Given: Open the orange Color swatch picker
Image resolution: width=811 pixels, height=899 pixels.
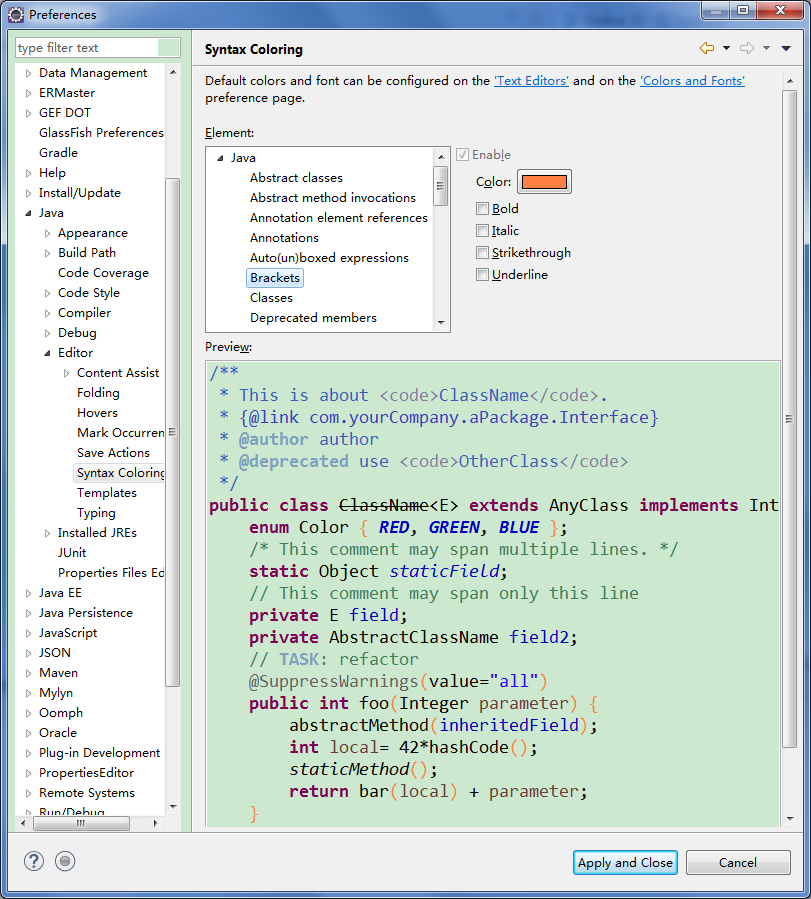Looking at the screenshot, I should 544,182.
